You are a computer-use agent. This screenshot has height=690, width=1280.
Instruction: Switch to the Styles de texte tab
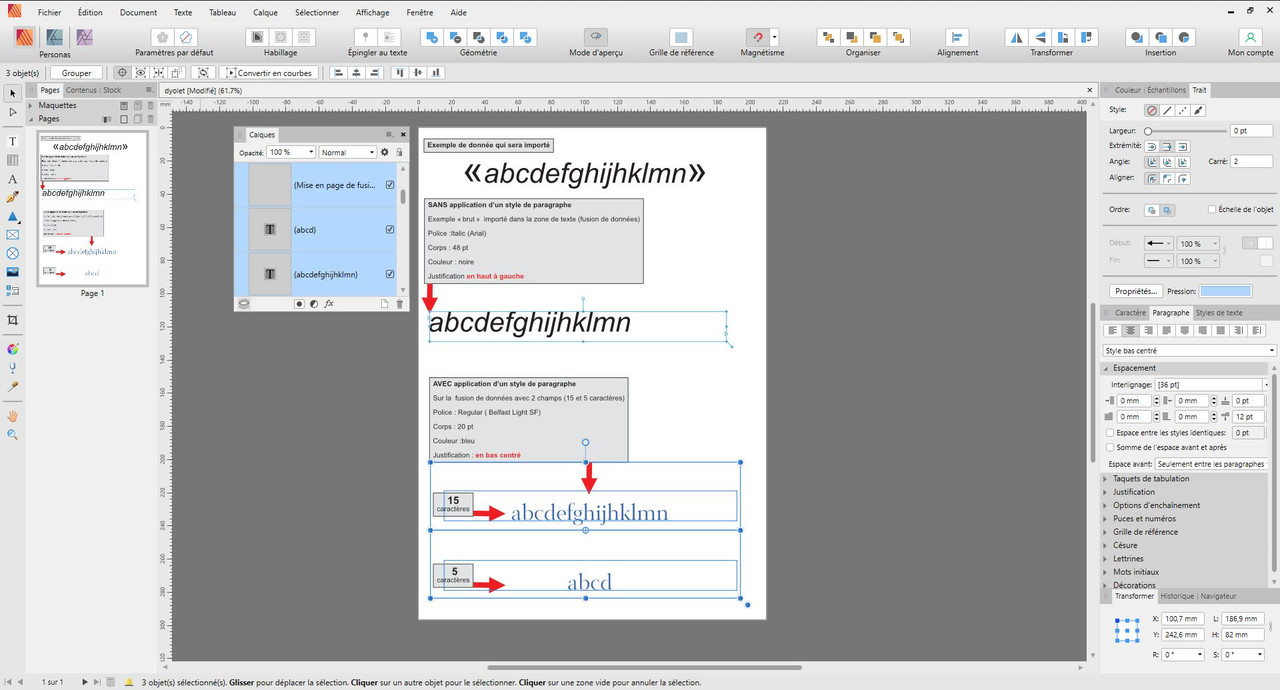click(1219, 313)
